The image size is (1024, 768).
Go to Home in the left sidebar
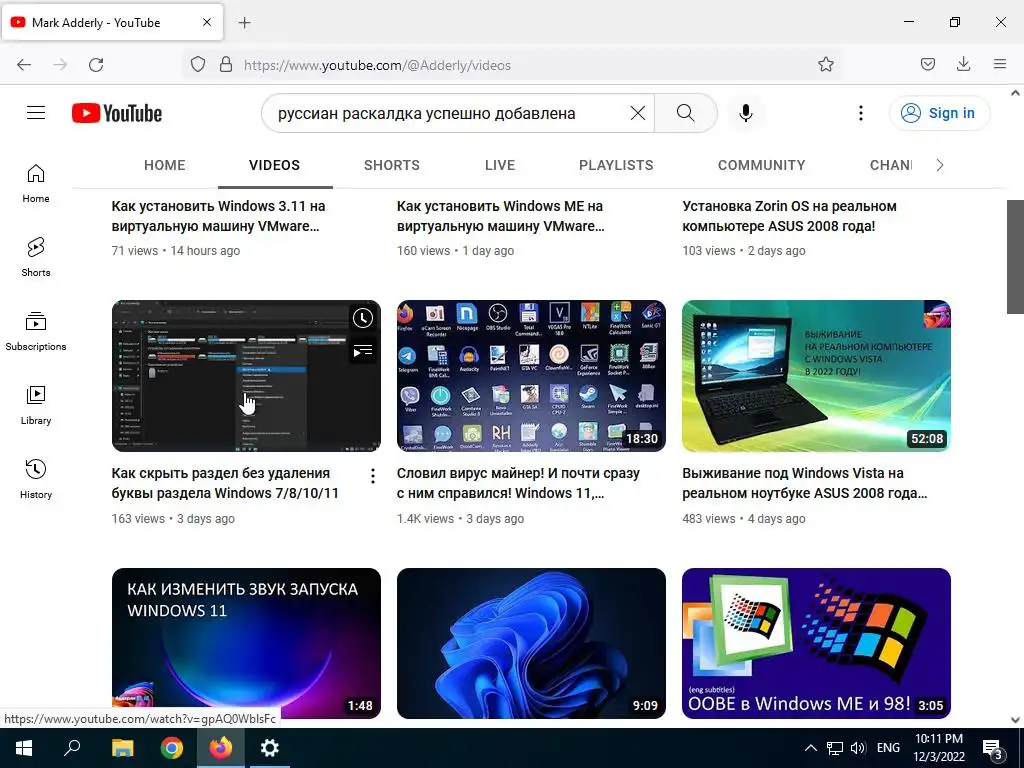(36, 184)
